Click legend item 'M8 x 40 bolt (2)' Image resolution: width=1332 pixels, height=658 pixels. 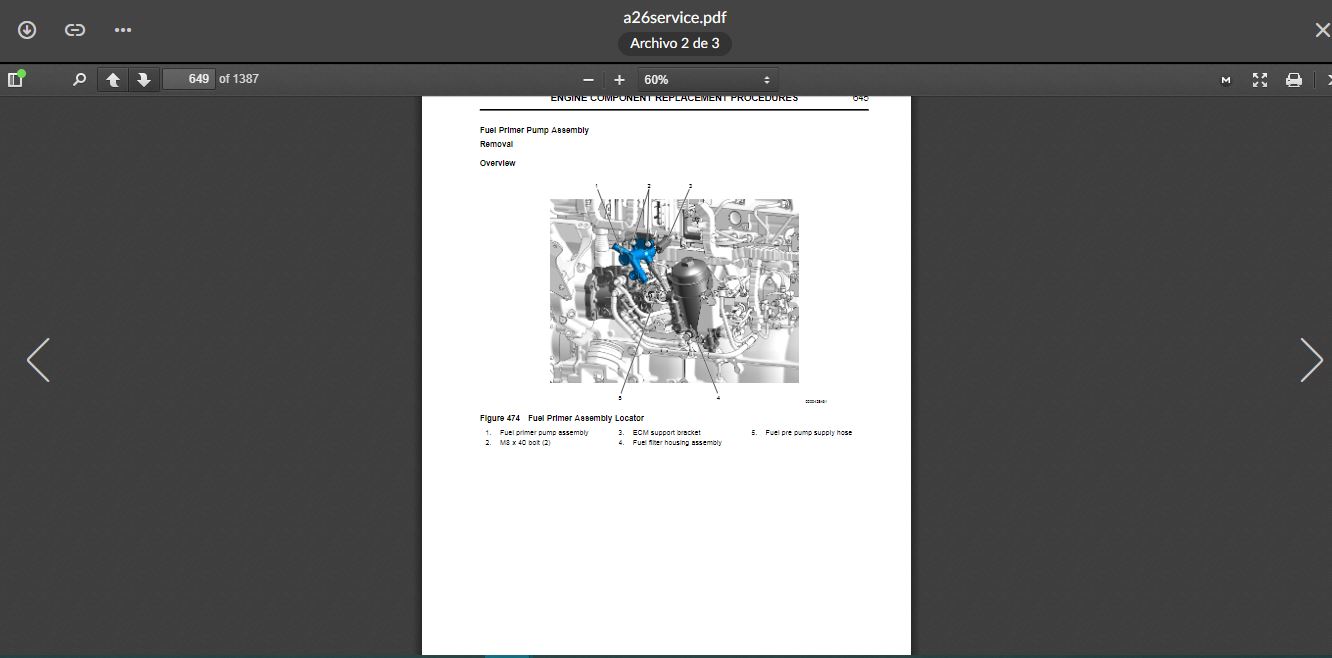coord(525,442)
